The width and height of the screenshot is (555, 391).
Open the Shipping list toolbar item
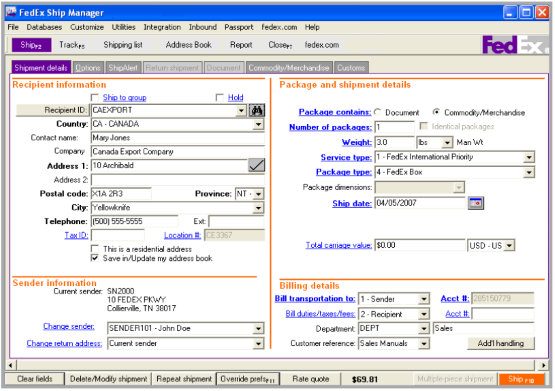(123, 45)
